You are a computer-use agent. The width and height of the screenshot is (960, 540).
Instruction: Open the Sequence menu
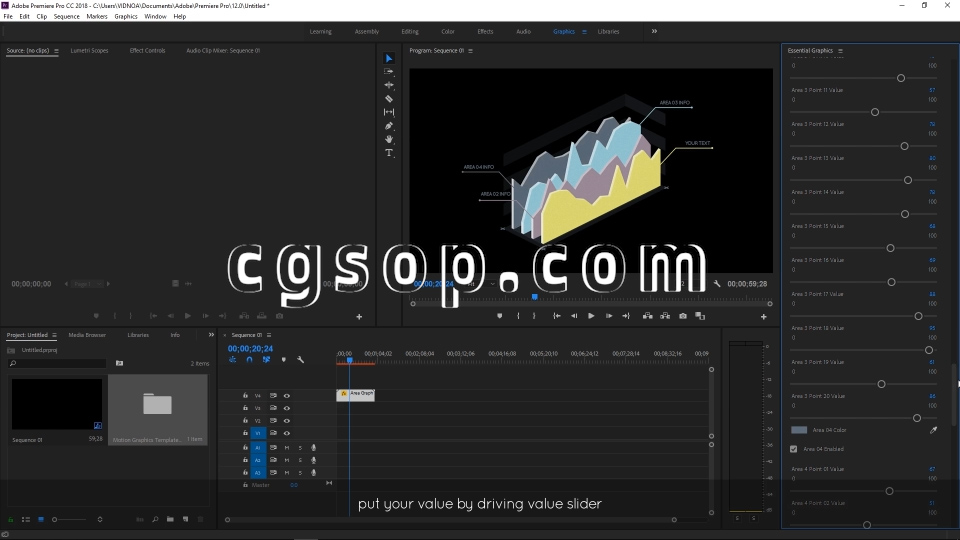point(66,17)
